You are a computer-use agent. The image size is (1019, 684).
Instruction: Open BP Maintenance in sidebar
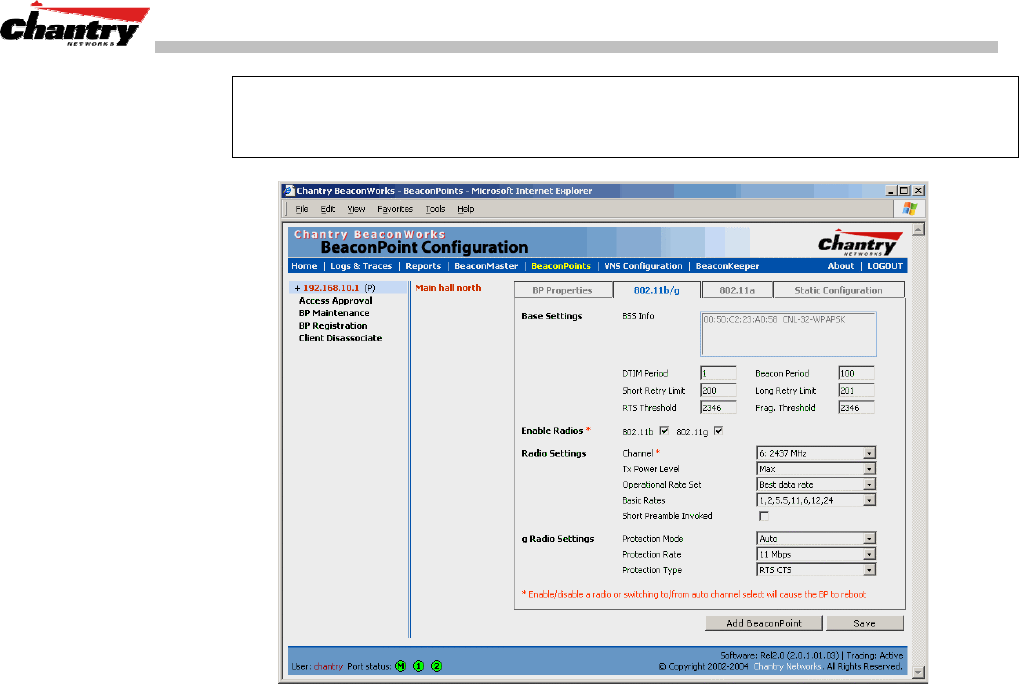click(x=334, y=313)
